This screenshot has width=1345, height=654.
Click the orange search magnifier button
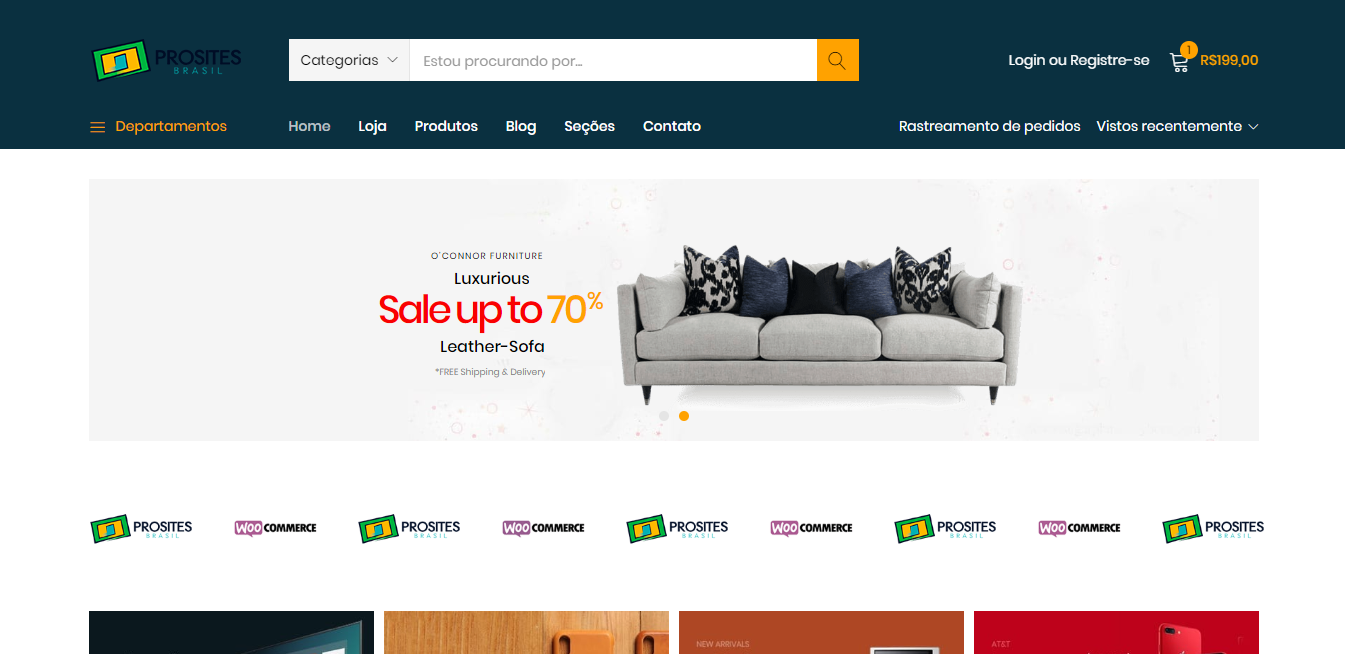838,60
